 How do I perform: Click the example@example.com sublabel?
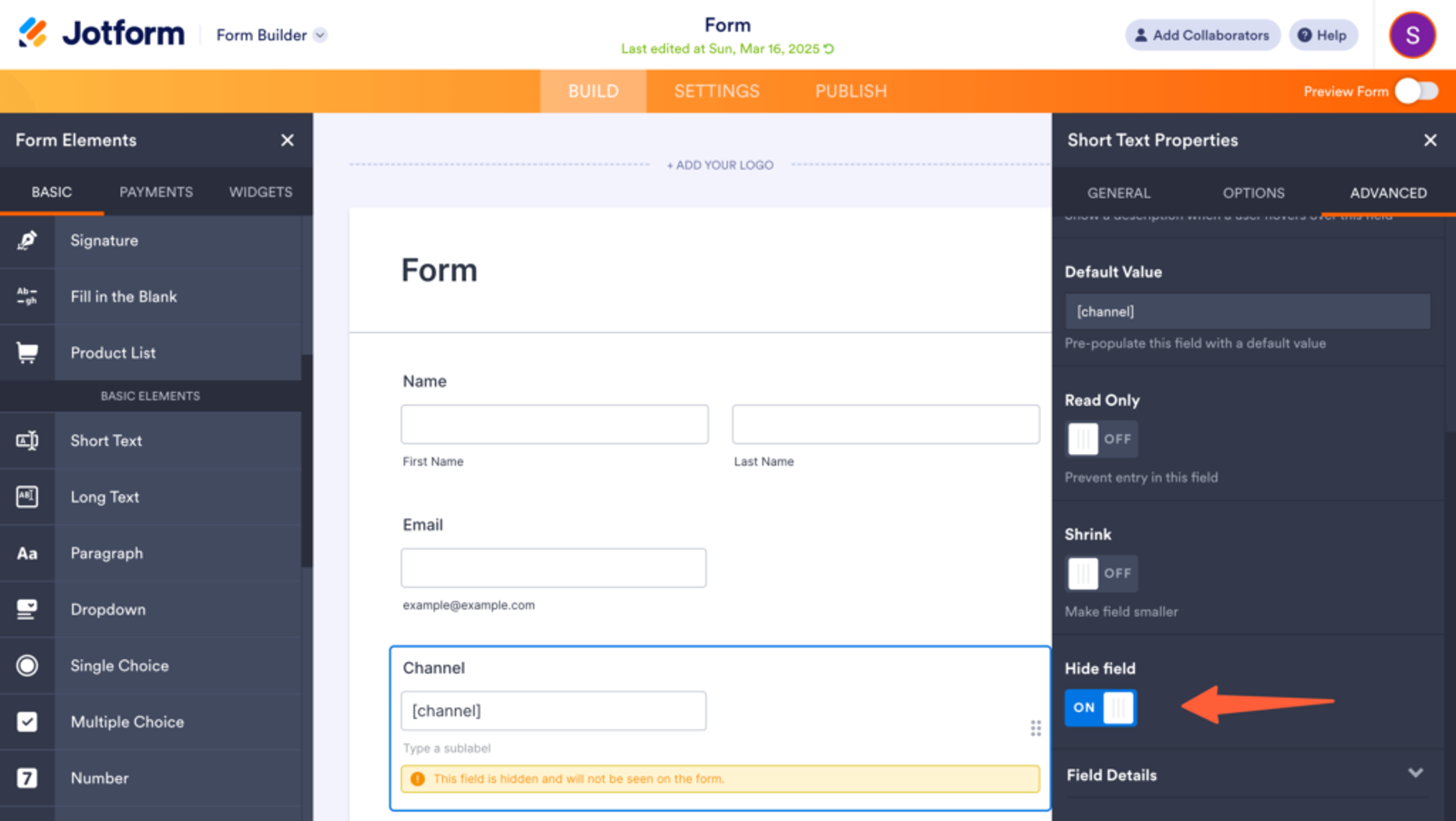[469, 605]
